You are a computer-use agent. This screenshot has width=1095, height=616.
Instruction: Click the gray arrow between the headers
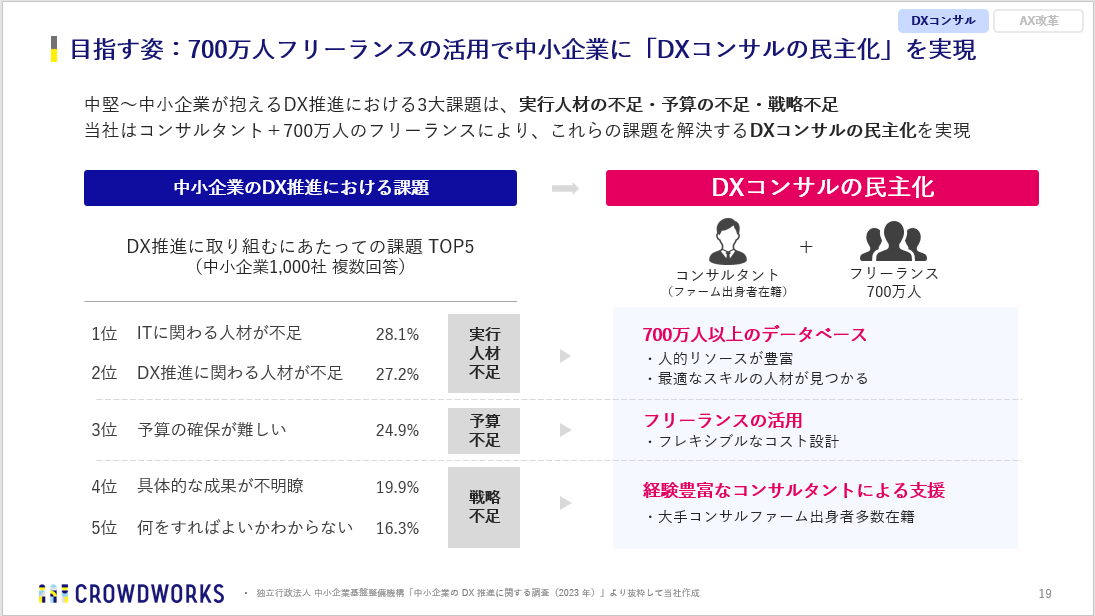565,188
